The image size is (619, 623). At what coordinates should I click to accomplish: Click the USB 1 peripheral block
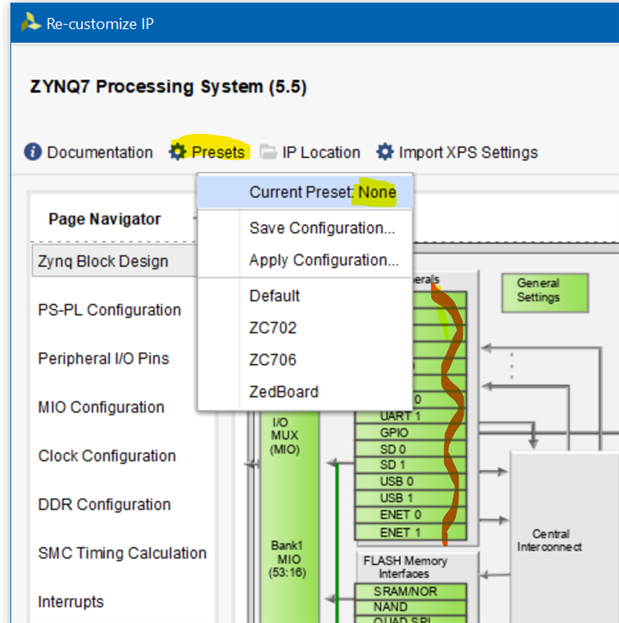click(x=410, y=498)
